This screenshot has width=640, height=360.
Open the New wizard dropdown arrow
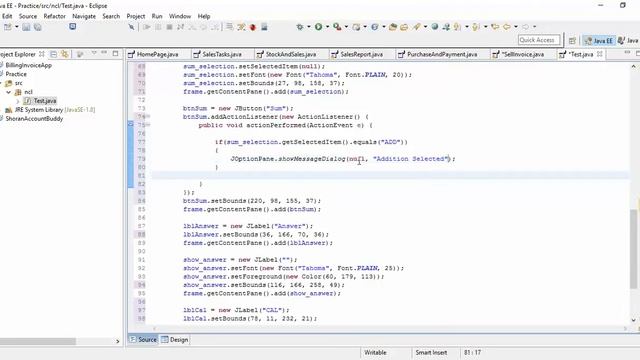17,27
